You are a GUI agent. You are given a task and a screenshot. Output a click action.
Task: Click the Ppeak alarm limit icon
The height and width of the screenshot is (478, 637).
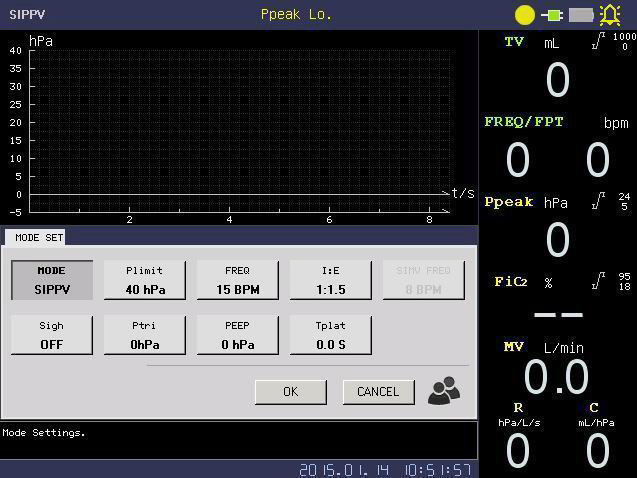coord(598,202)
